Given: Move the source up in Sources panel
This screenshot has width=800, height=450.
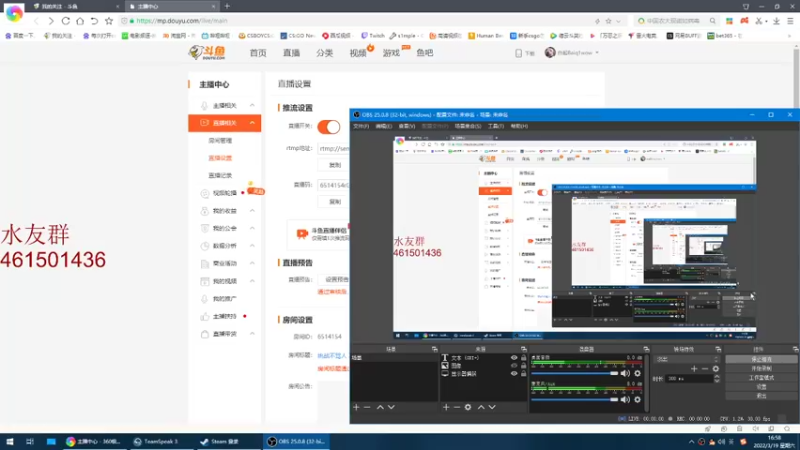Looking at the screenshot, I should (481, 407).
